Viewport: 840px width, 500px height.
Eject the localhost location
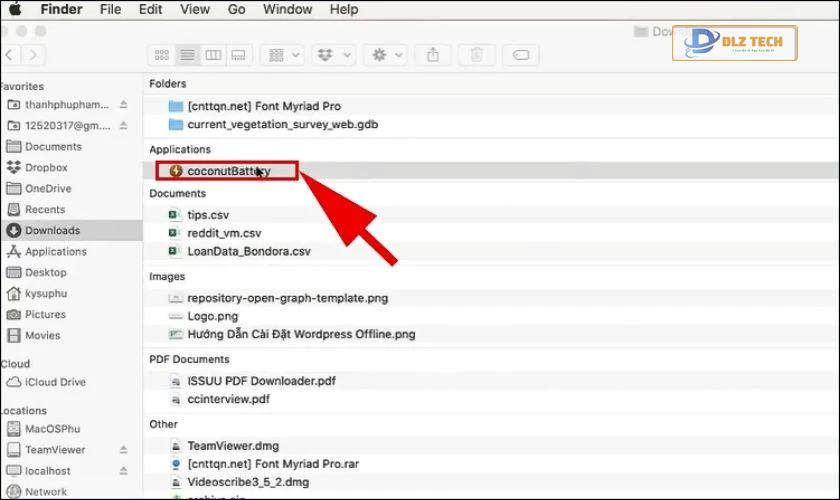pos(123,471)
